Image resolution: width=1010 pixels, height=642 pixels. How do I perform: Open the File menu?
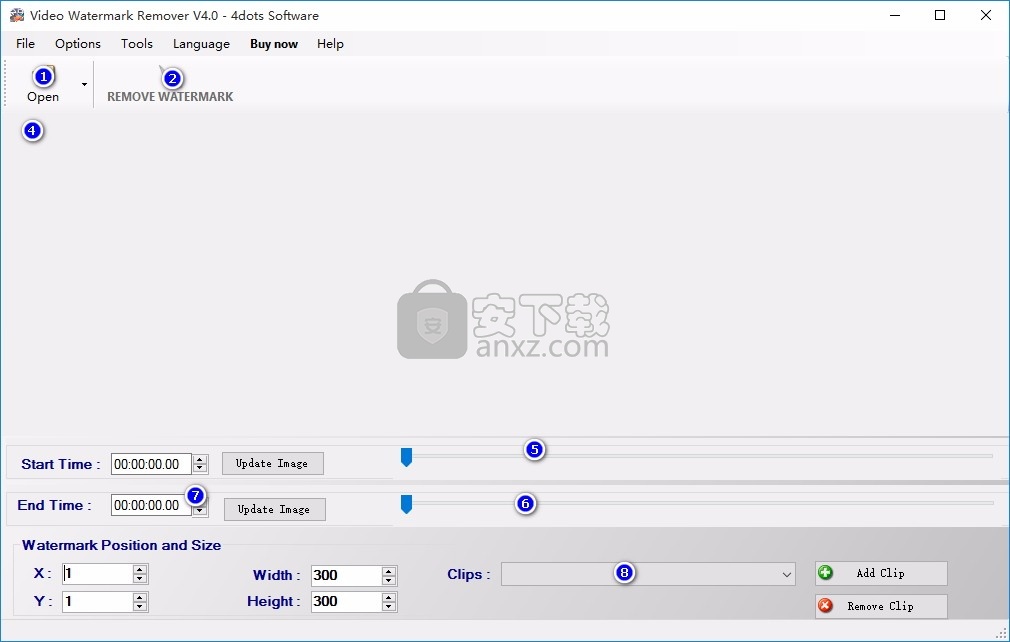[x=25, y=44]
